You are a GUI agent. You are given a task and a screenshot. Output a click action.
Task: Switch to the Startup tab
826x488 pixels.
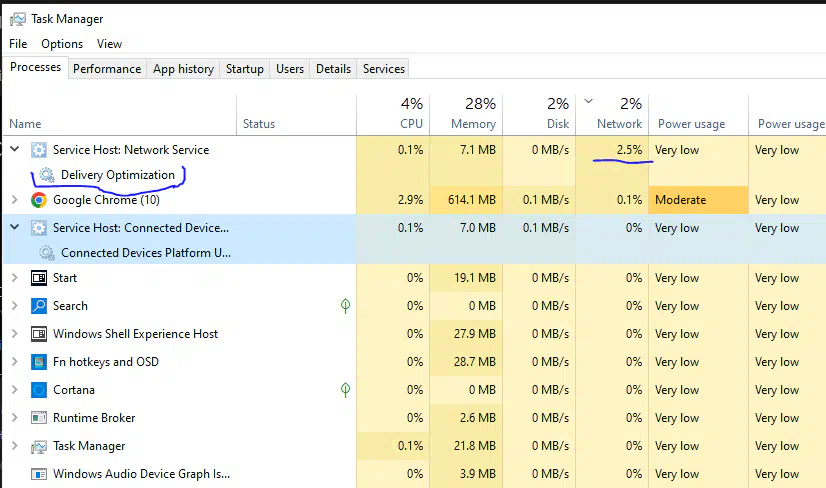point(244,69)
